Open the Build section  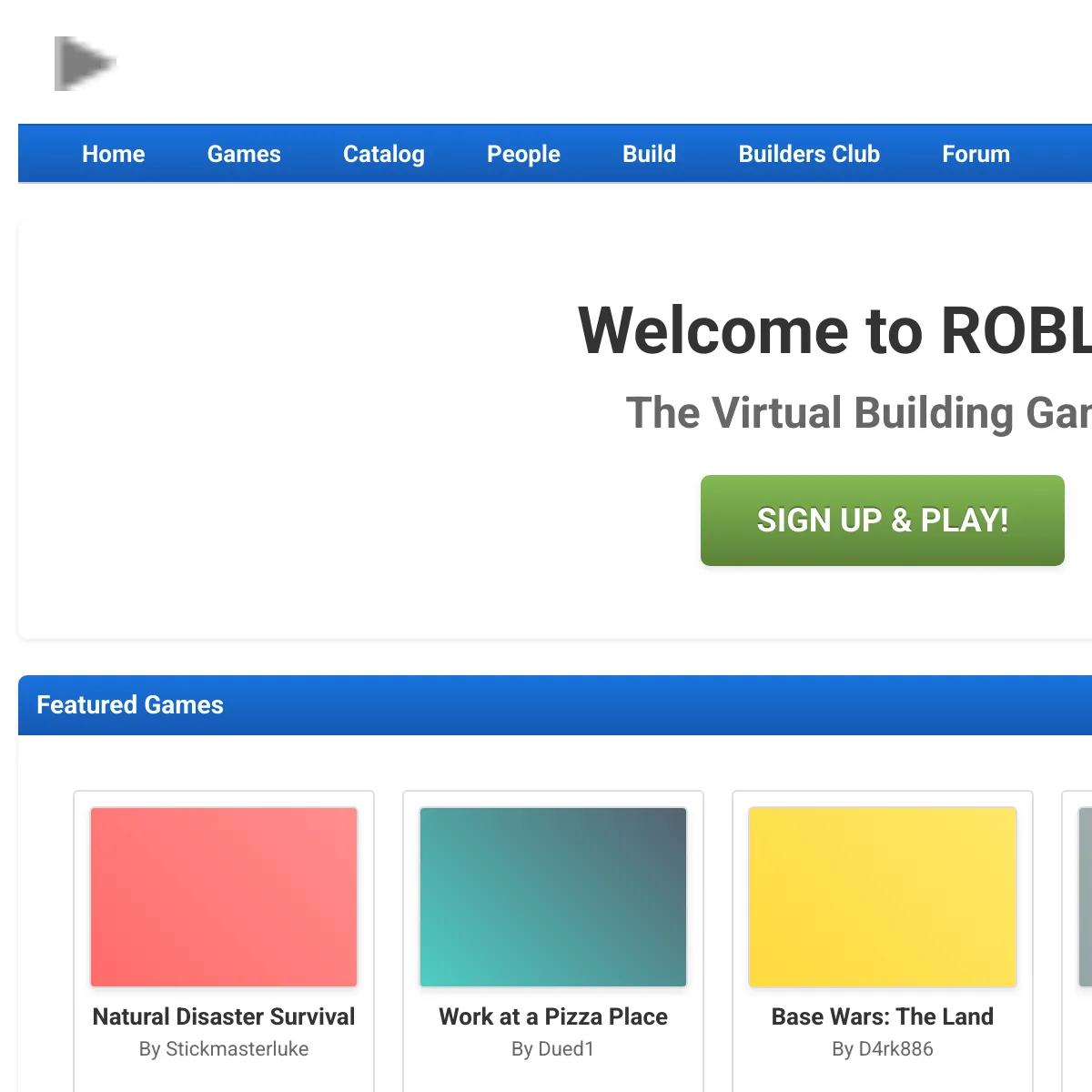tap(650, 154)
